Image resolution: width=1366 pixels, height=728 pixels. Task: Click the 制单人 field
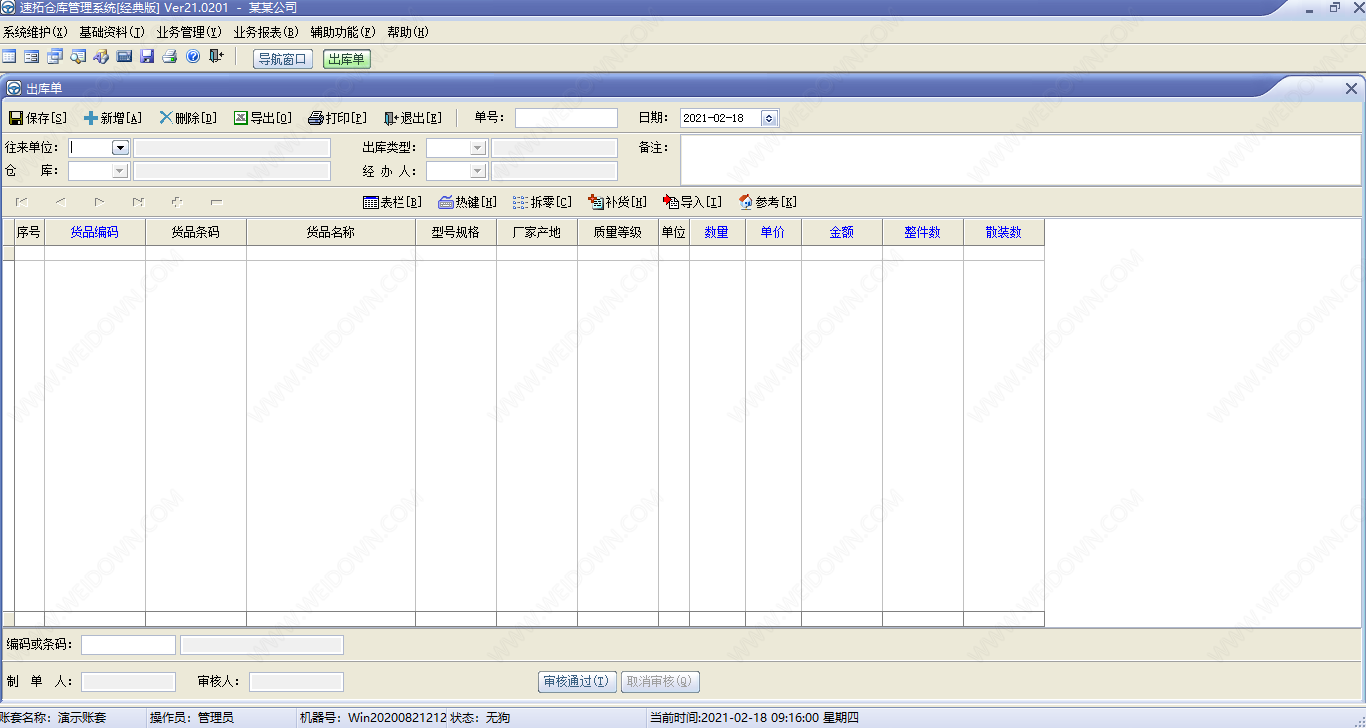(128, 682)
